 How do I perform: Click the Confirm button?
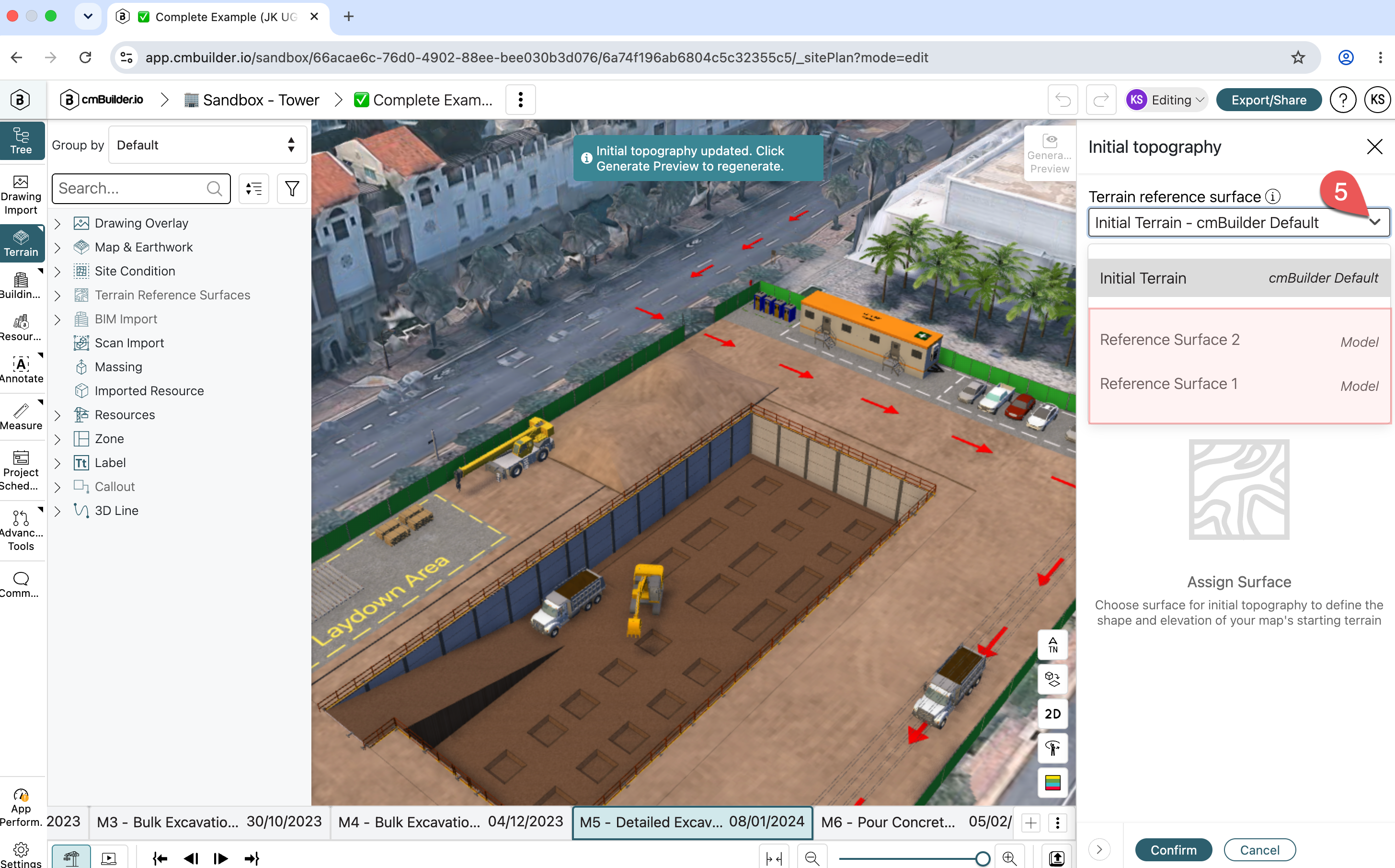1173,850
